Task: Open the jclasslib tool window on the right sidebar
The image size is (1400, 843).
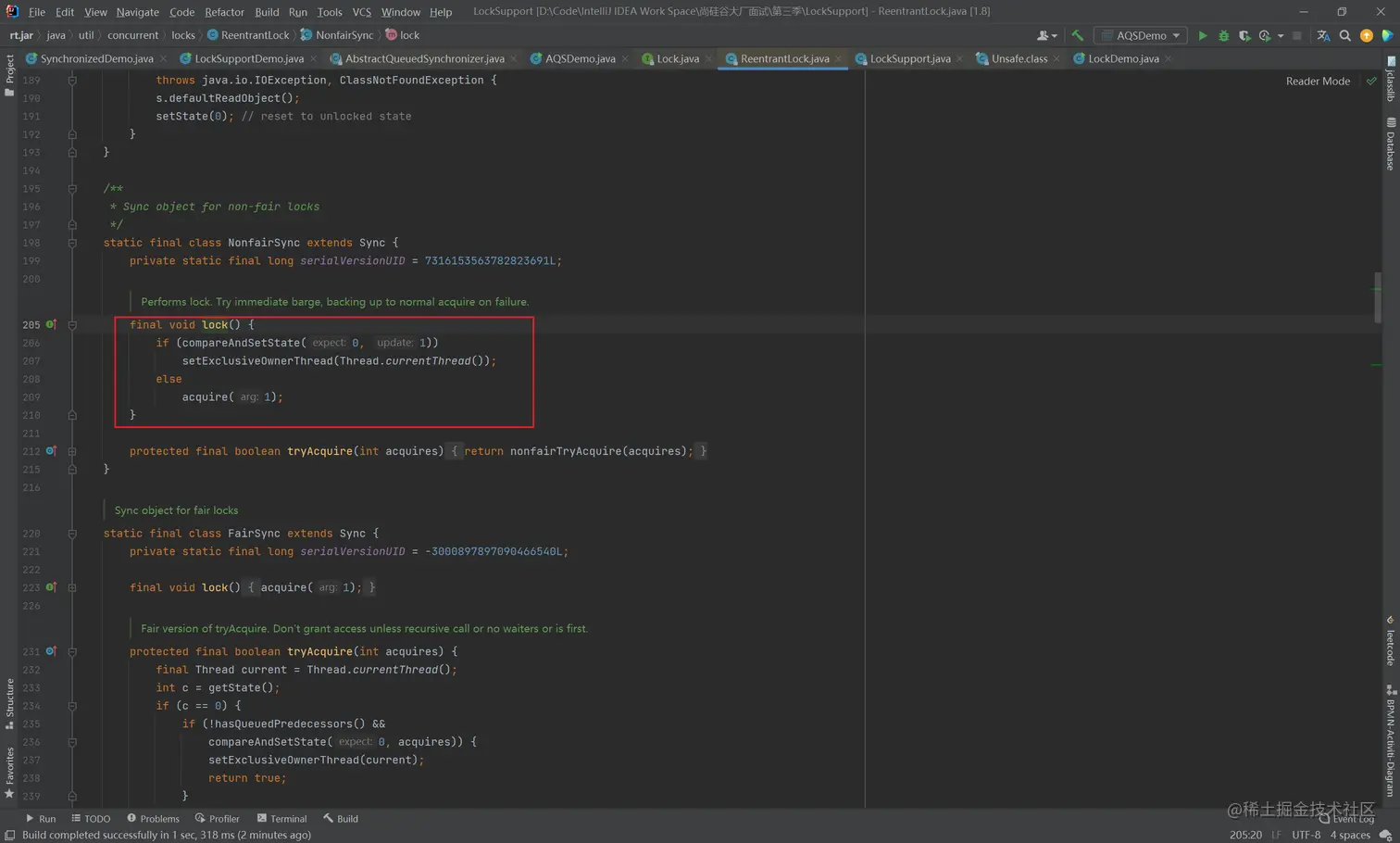Action: point(1391,80)
